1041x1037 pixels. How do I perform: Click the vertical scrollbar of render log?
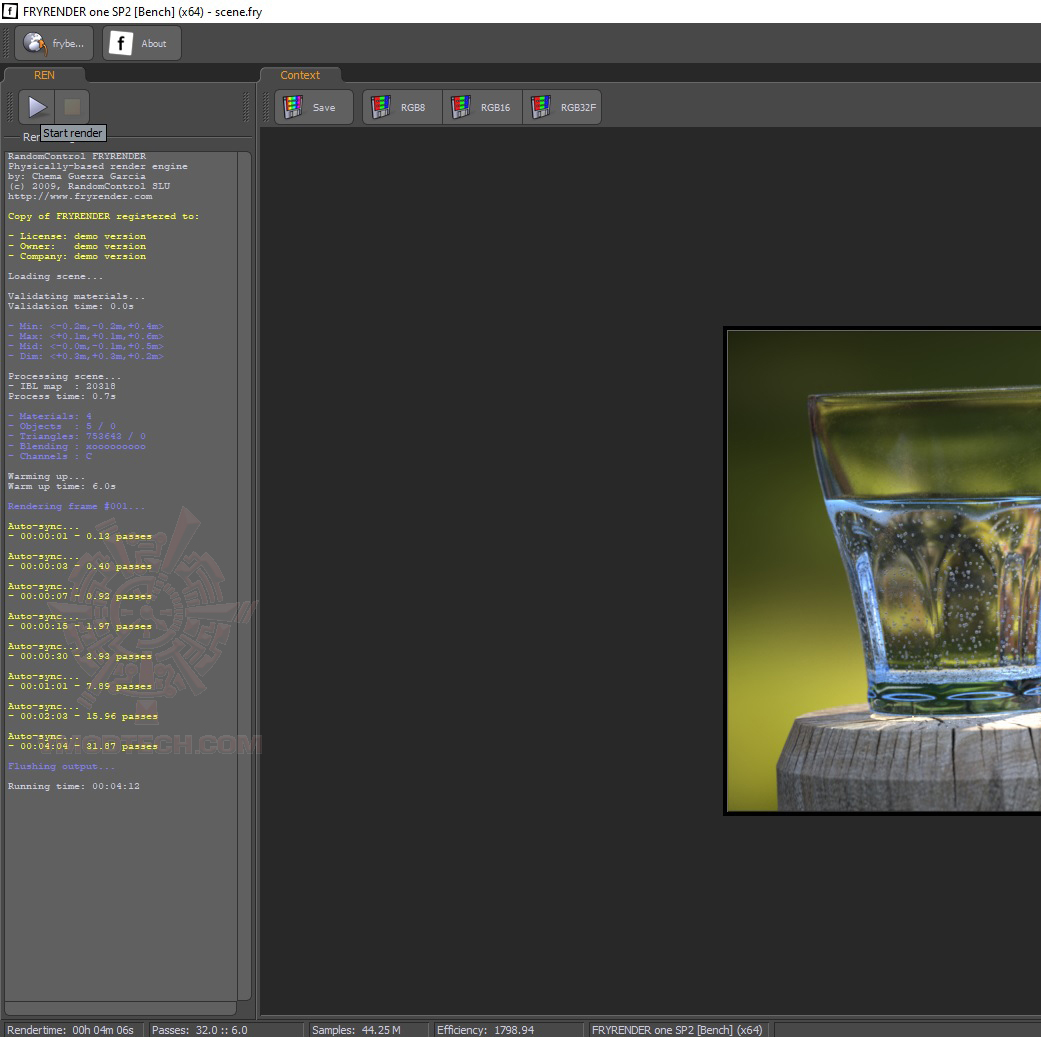(x=244, y=576)
